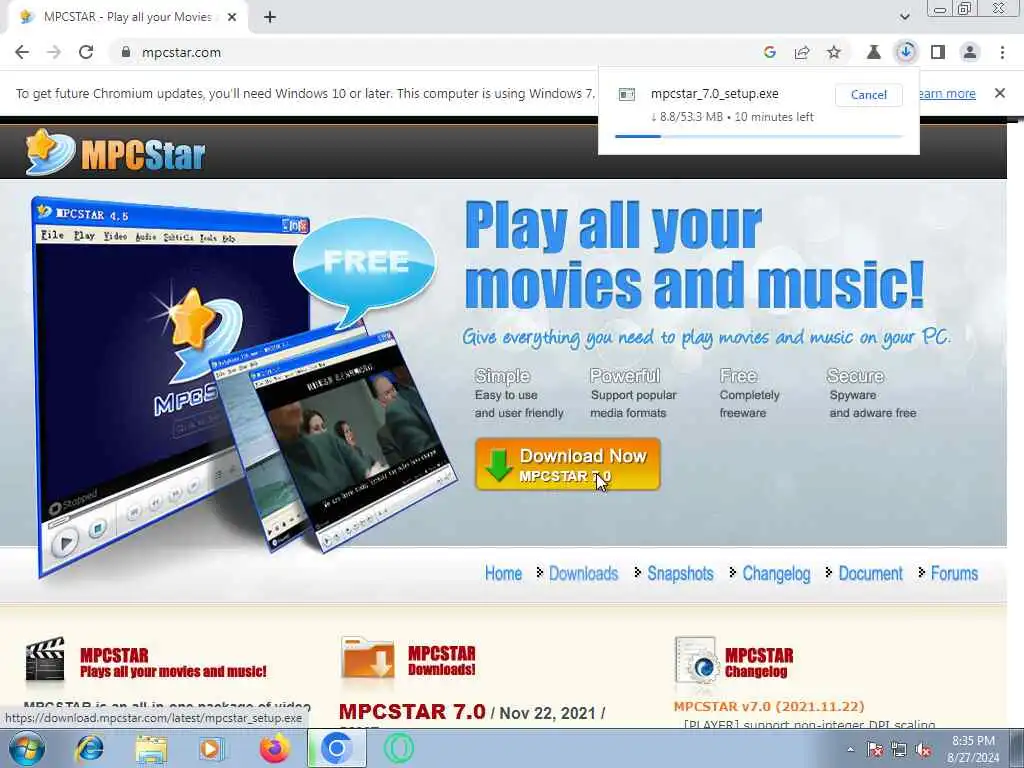Open Windows Explorer from taskbar
Viewport: 1024px width, 768px height.
tap(151, 748)
